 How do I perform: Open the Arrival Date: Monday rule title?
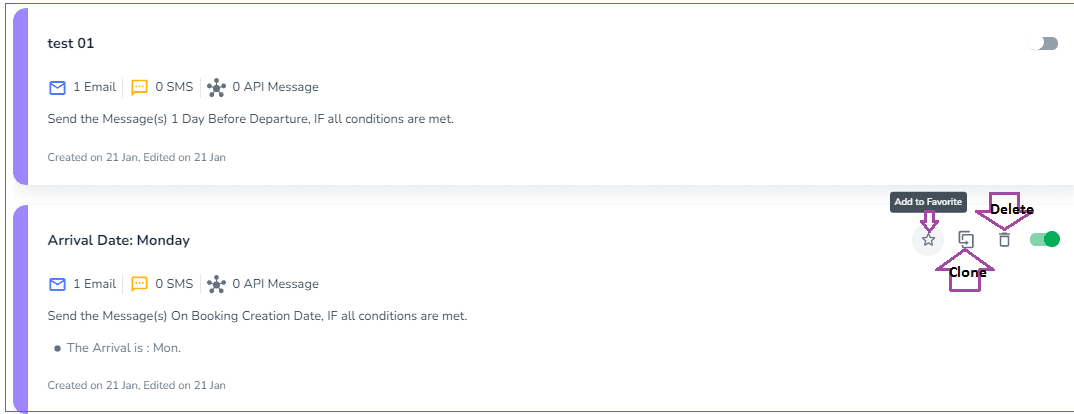coord(118,240)
